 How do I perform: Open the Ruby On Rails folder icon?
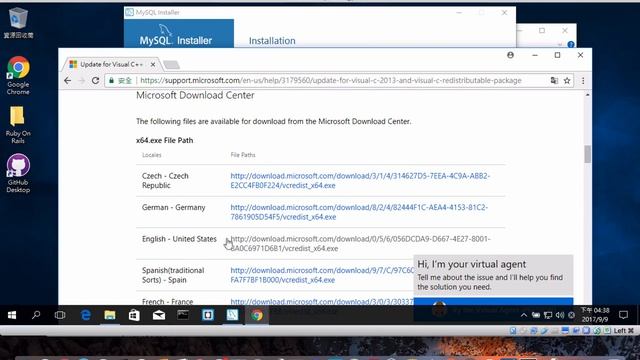18,124
